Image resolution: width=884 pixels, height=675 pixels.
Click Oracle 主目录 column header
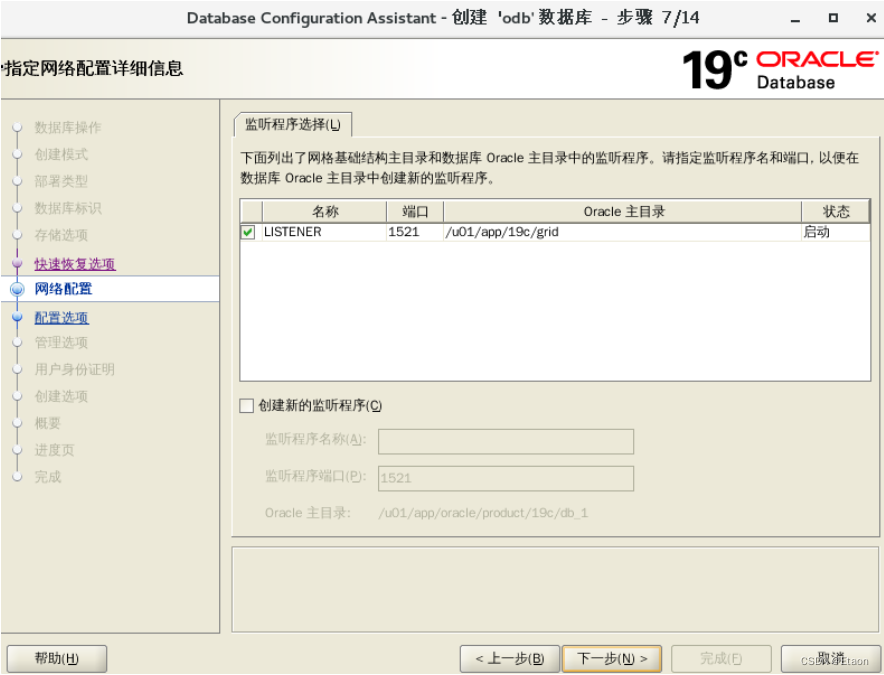[x=622, y=211]
